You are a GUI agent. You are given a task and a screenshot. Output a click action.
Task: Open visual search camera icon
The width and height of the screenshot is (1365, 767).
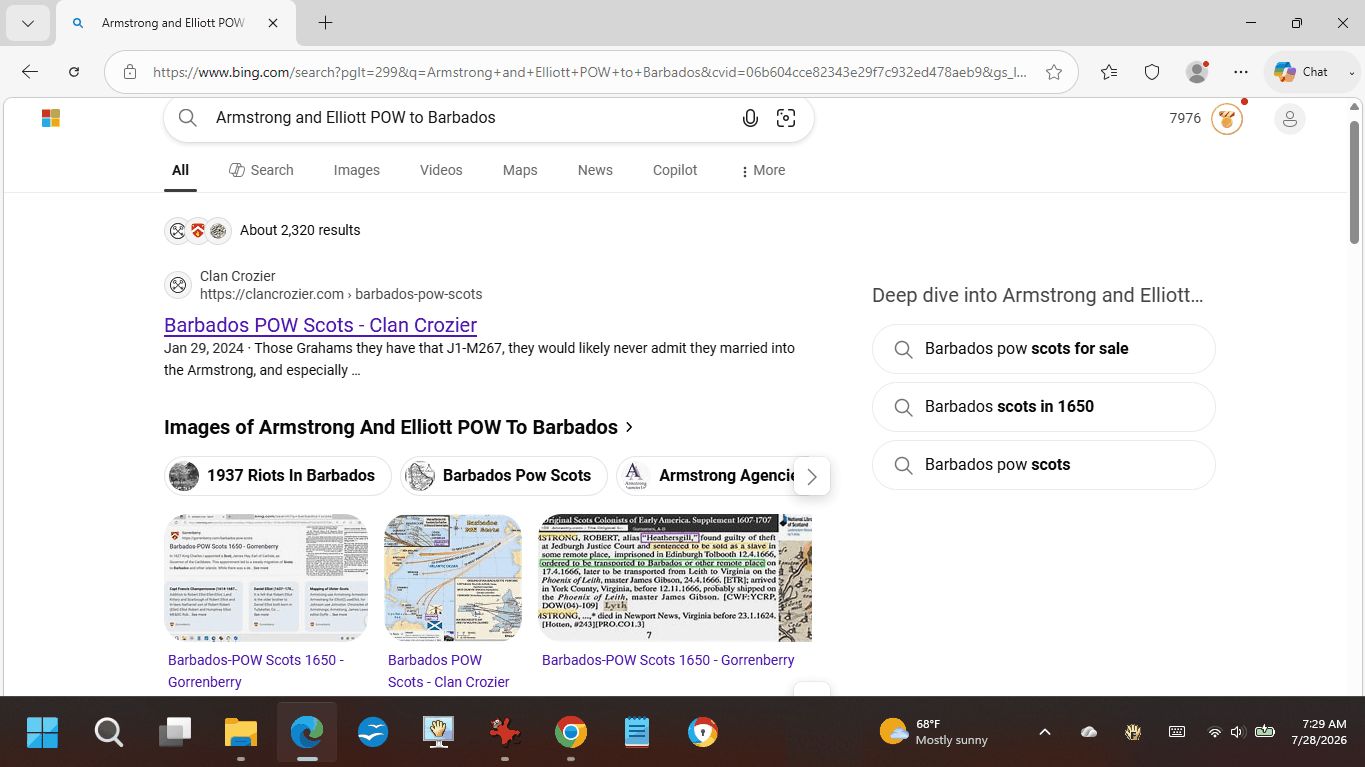point(786,118)
